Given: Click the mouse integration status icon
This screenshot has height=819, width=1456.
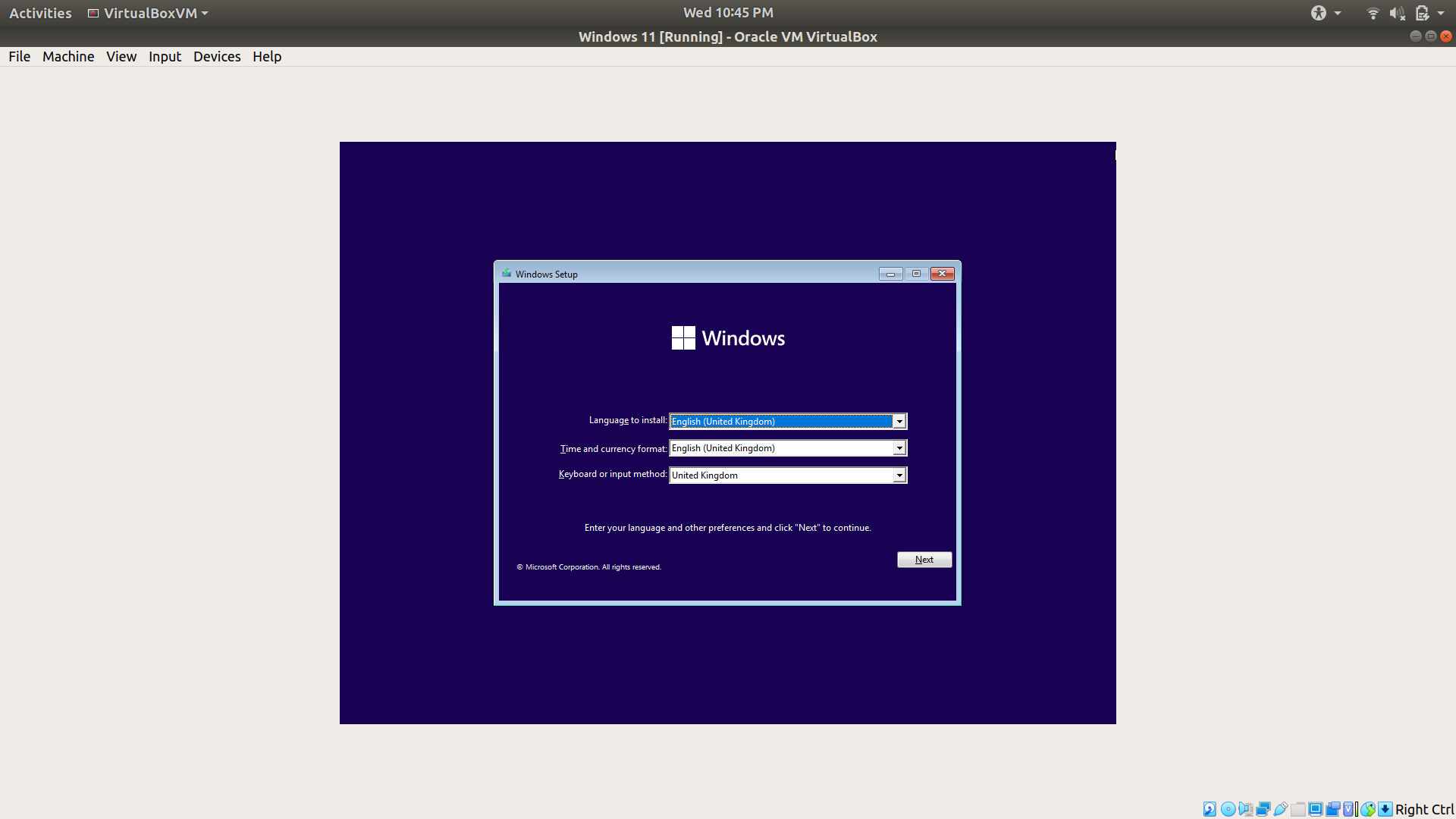Looking at the screenshot, I should (1368, 809).
